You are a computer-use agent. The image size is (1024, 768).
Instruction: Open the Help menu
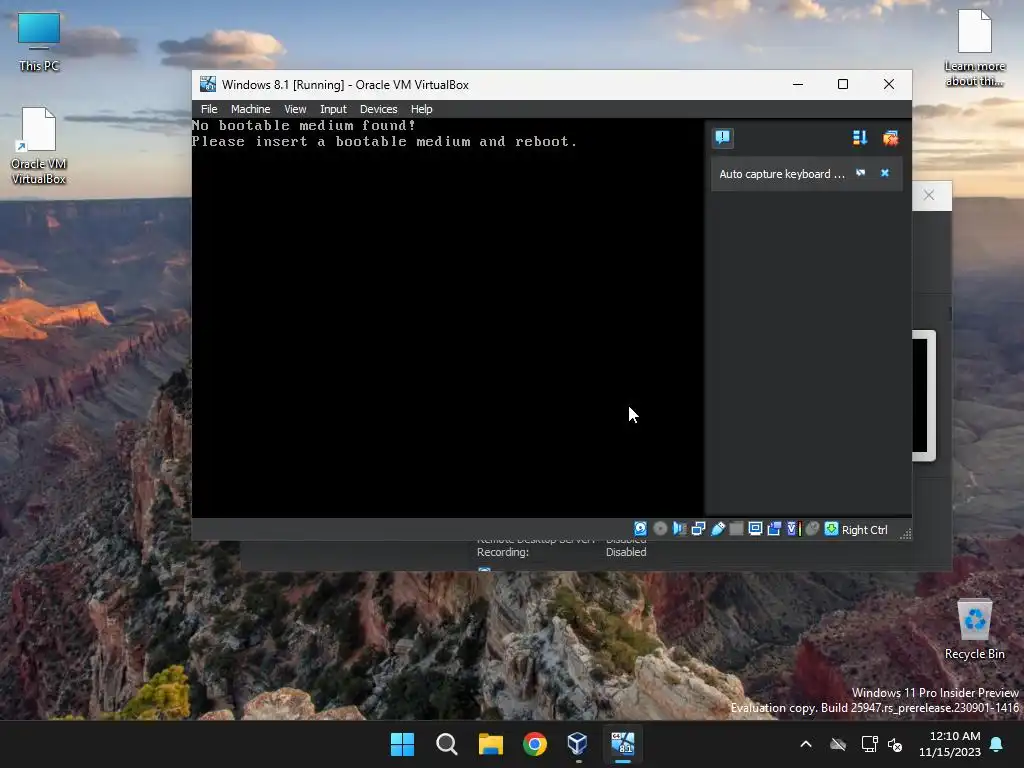tap(421, 109)
